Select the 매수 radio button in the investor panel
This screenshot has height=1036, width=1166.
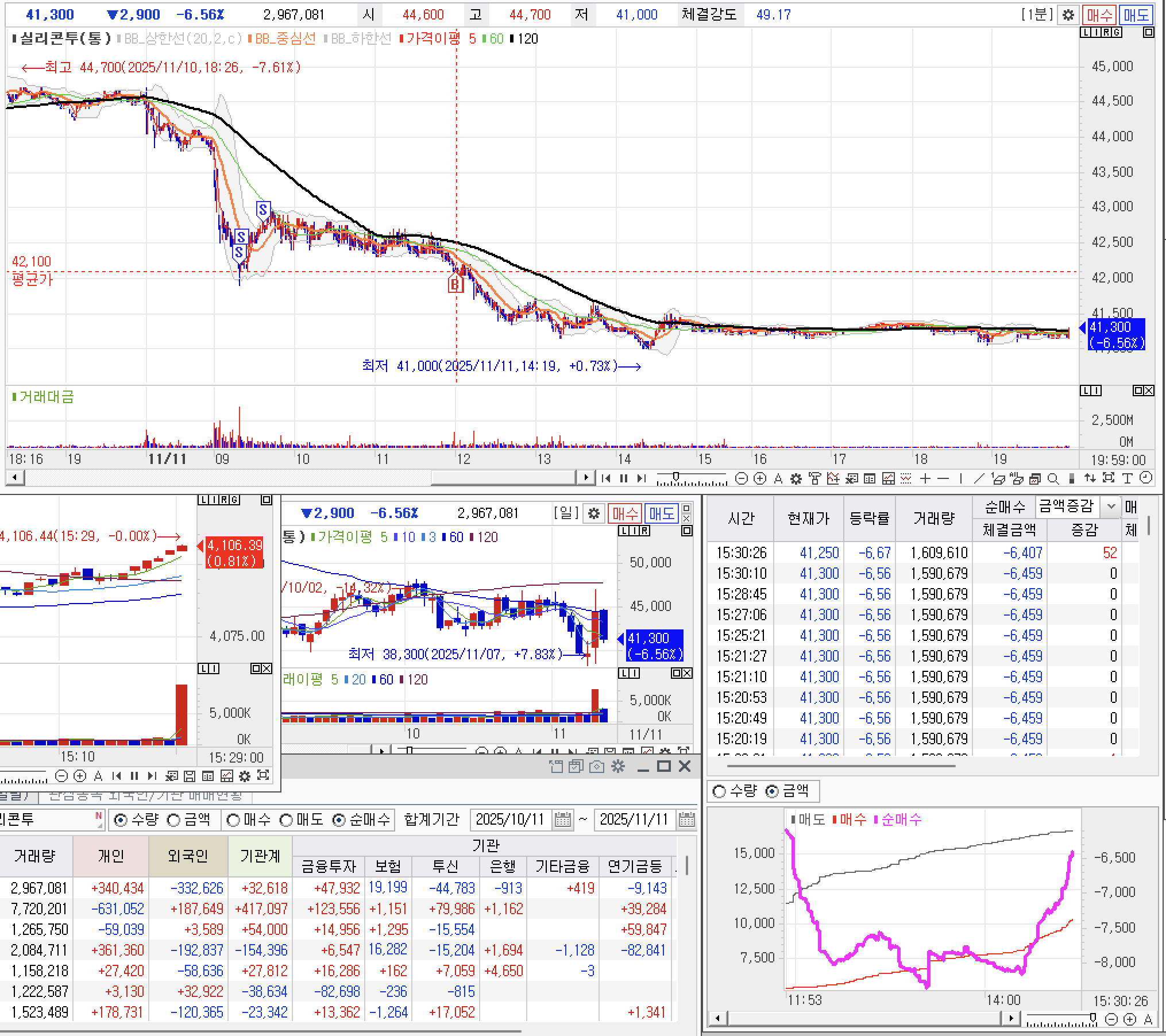coord(233,820)
